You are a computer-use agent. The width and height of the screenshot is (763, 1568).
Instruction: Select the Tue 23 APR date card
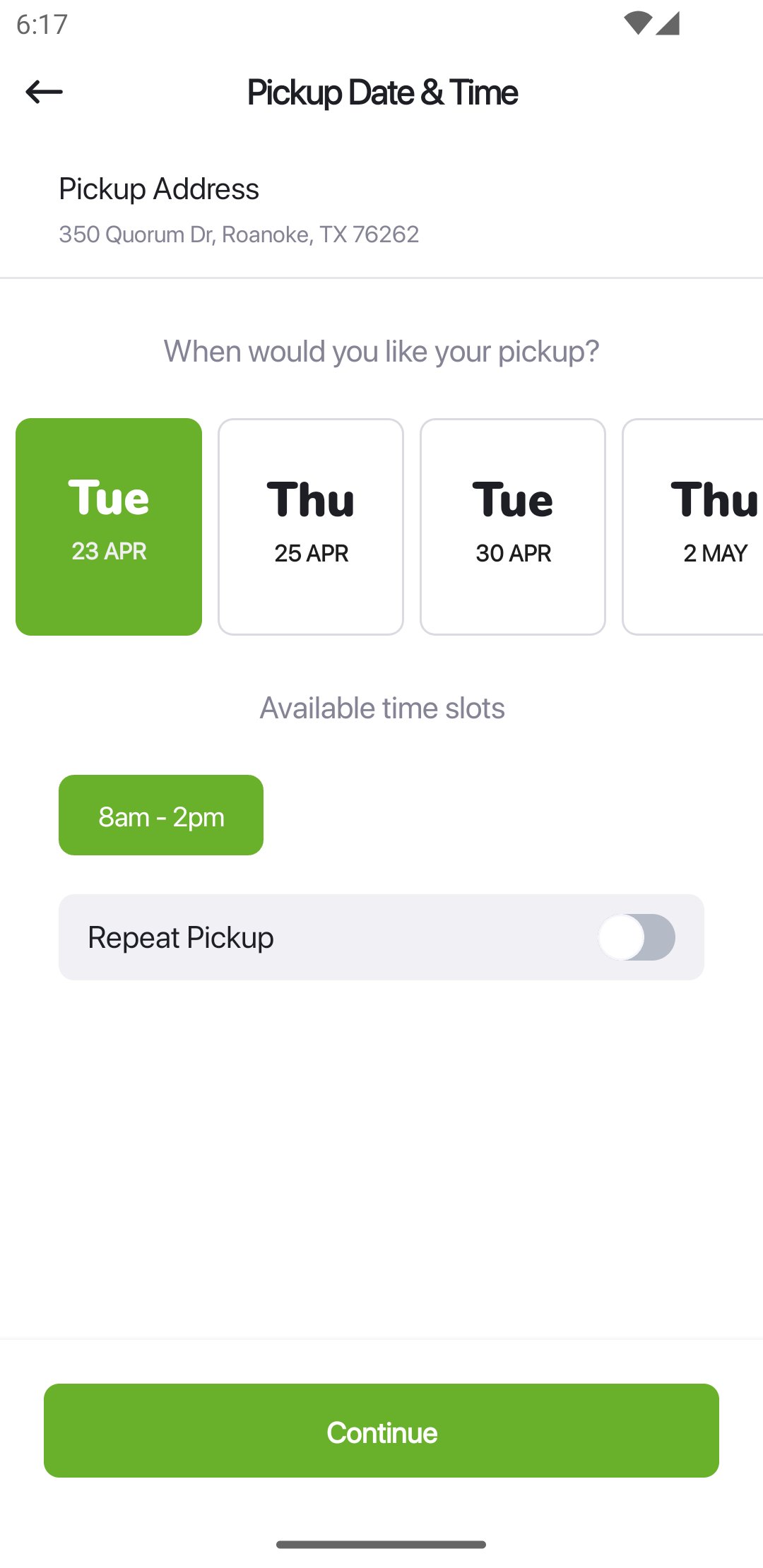(x=109, y=527)
